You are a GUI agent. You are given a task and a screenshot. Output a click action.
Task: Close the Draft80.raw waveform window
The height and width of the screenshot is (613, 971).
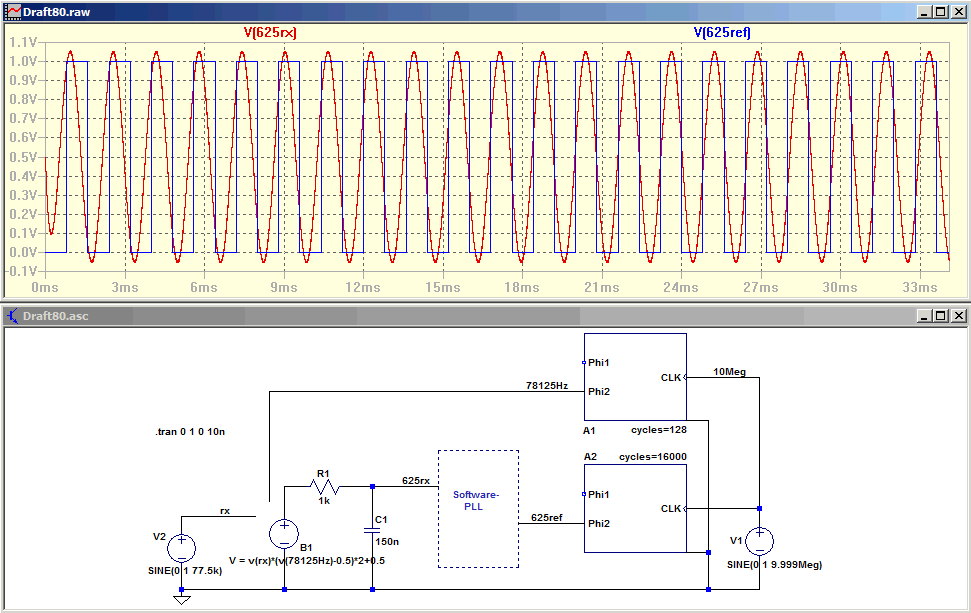tap(958, 12)
